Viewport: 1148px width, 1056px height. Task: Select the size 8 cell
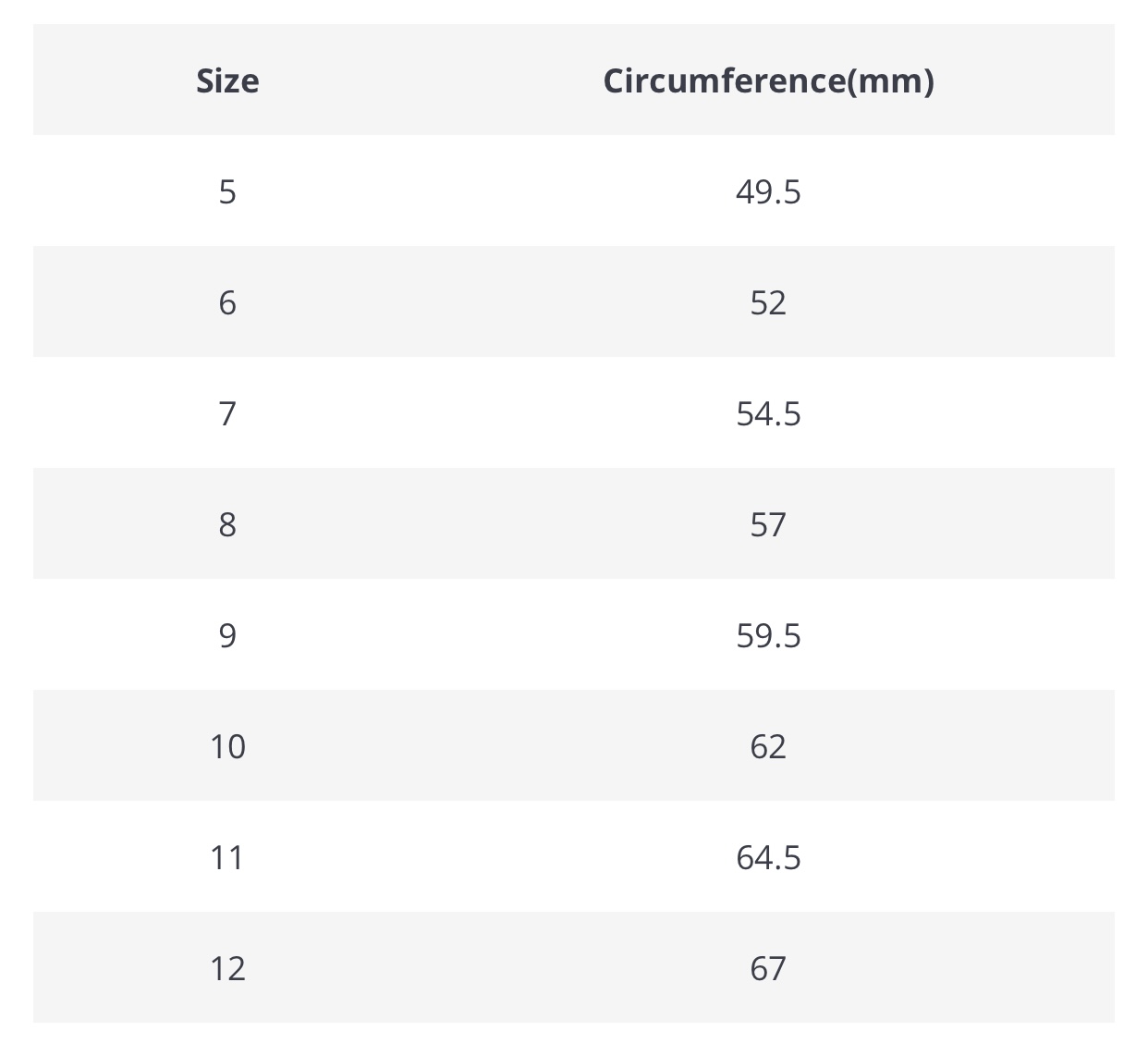tap(227, 524)
